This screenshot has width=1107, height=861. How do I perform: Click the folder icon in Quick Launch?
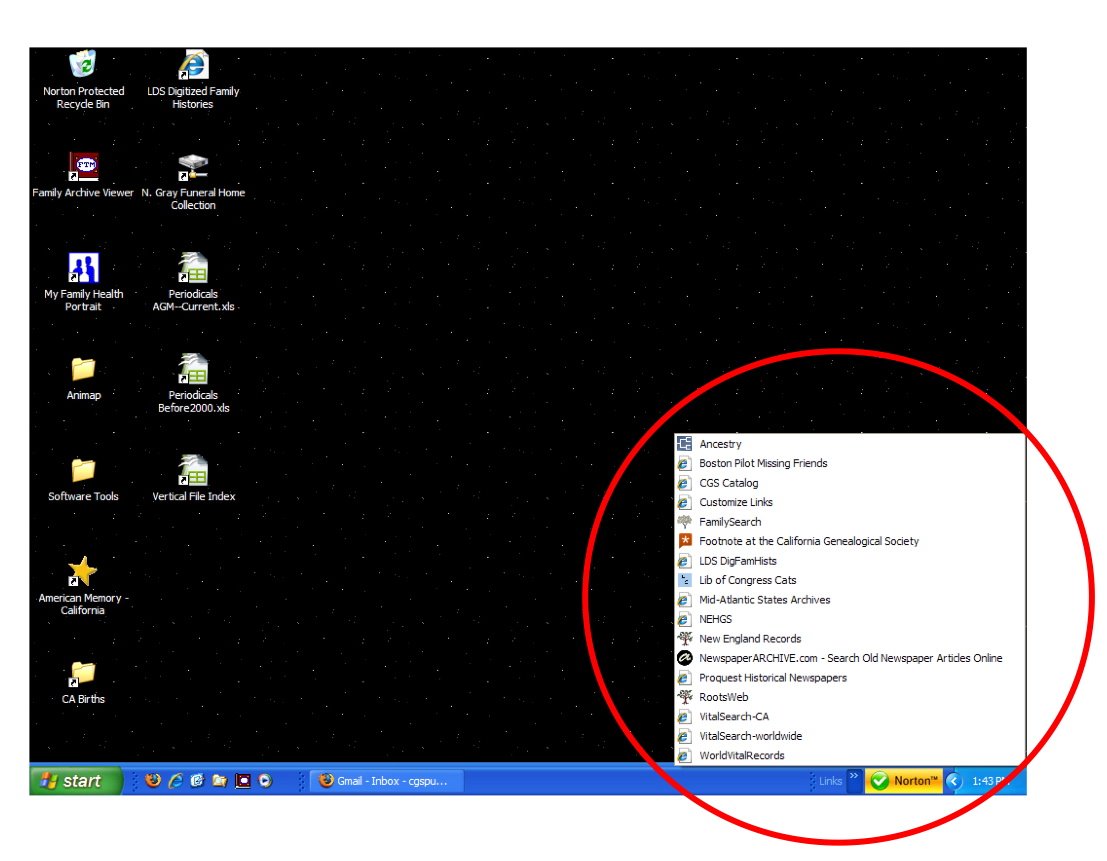tap(220, 781)
